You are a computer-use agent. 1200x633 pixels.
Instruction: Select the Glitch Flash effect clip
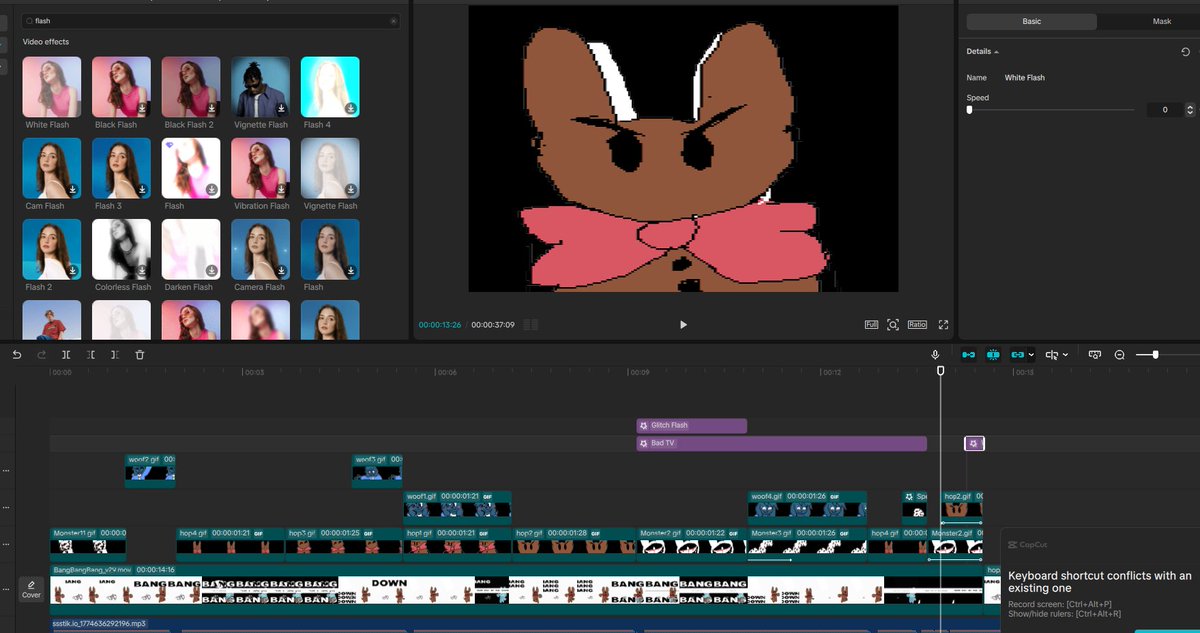click(692, 426)
